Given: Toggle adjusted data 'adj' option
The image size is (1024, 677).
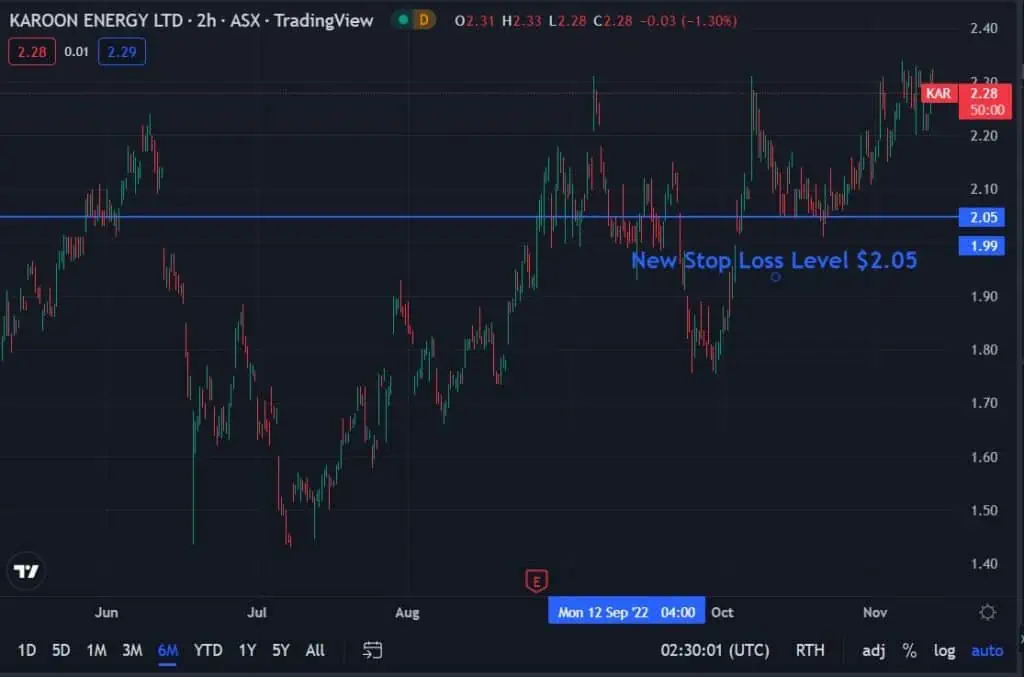Looking at the screenshot, I should [x=873, y=650].
